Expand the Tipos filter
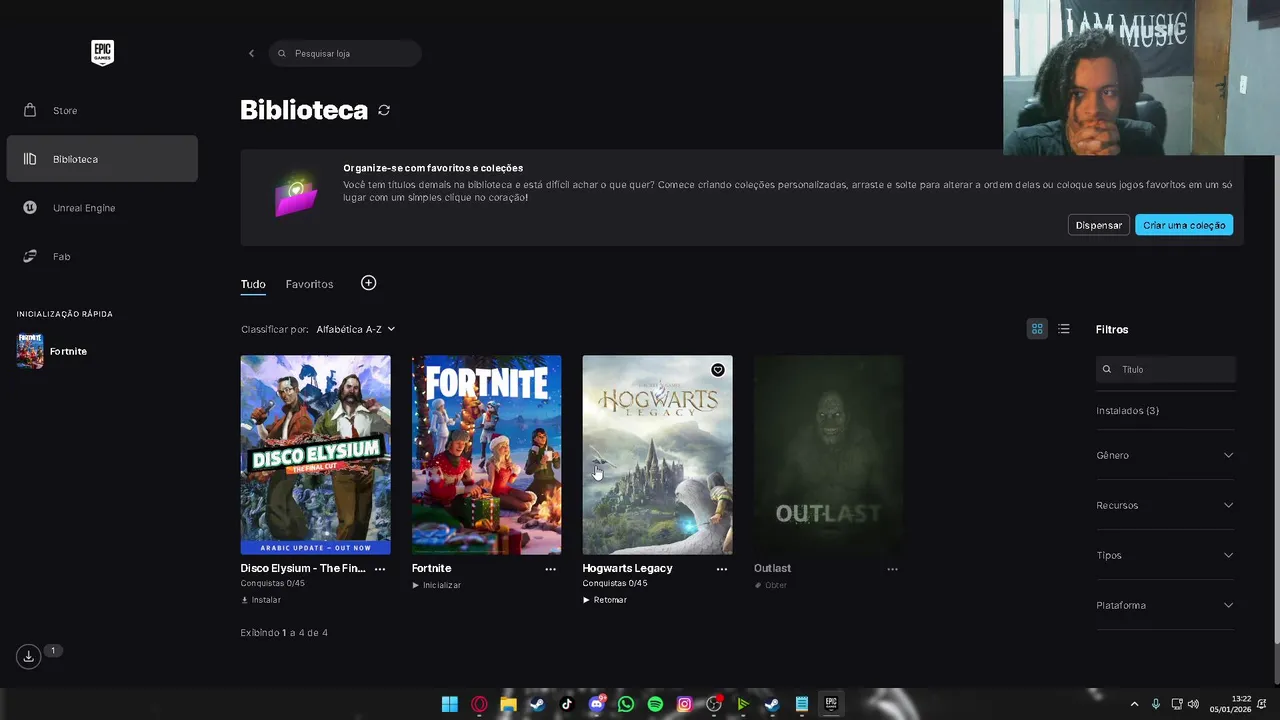1280x720 pixels. (x=1165, y=555)
